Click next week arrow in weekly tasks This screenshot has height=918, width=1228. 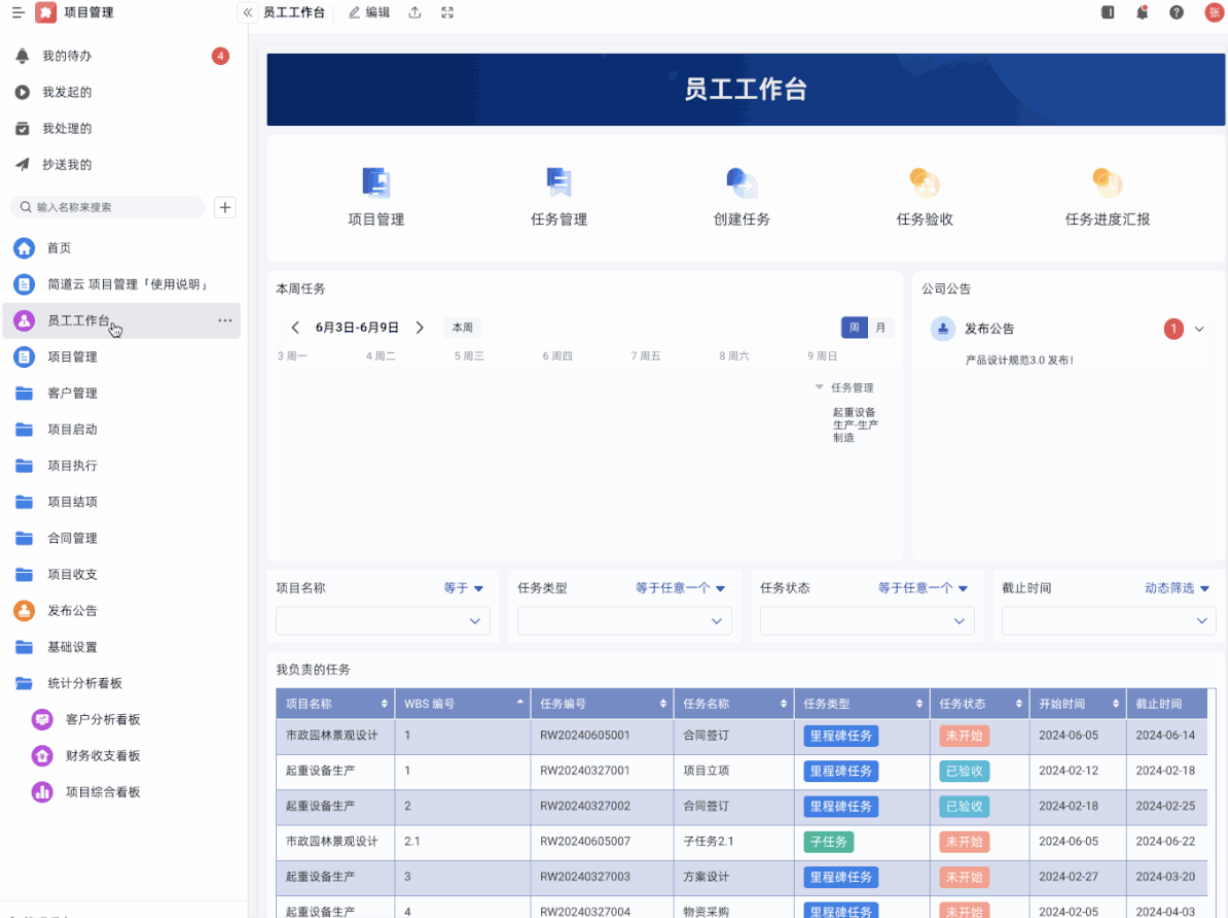pos(420,327)
